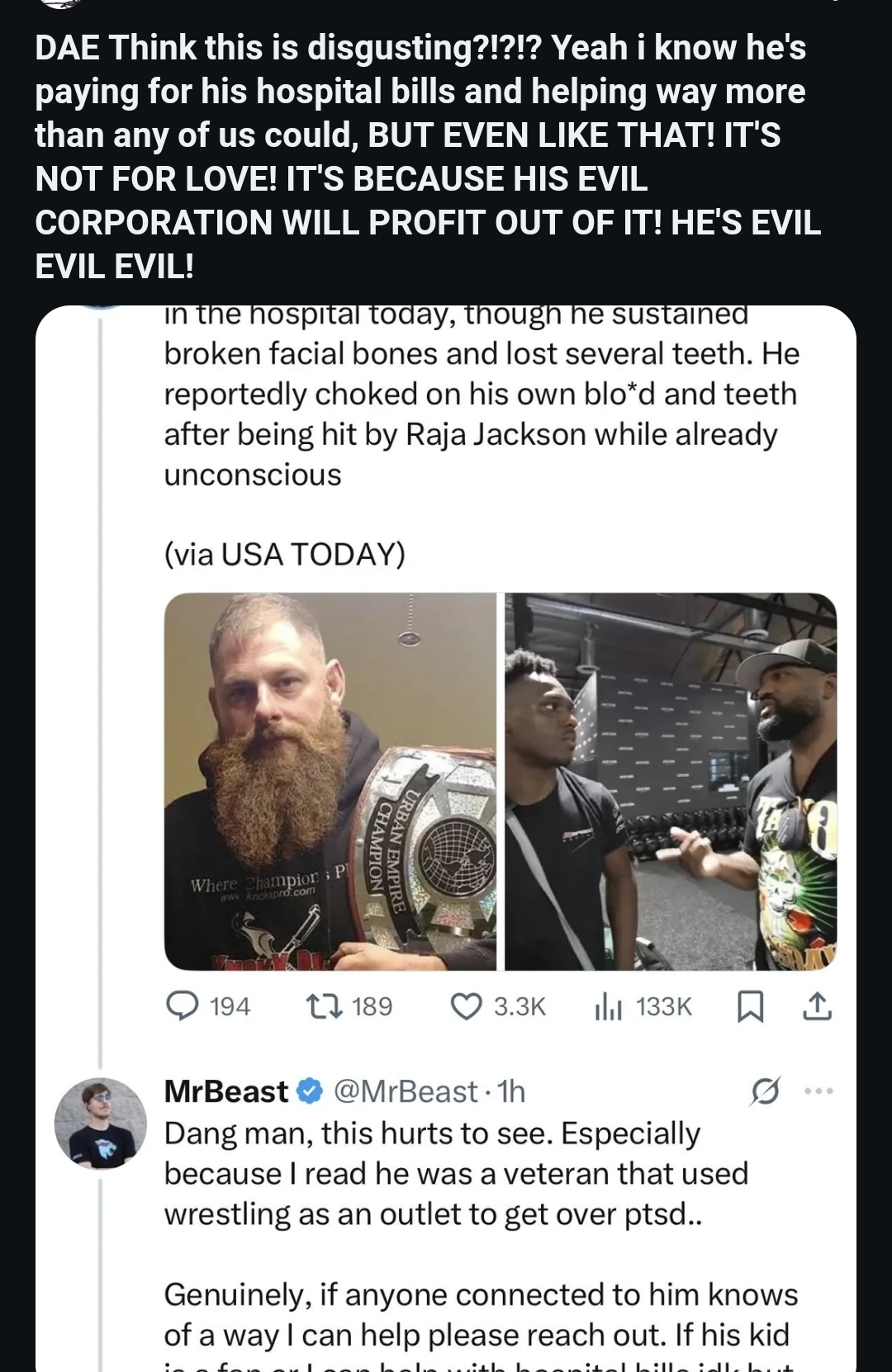Open view analytics showing 133K
Viewport: 892px width, 1372px height.
tap(605, 1005)
